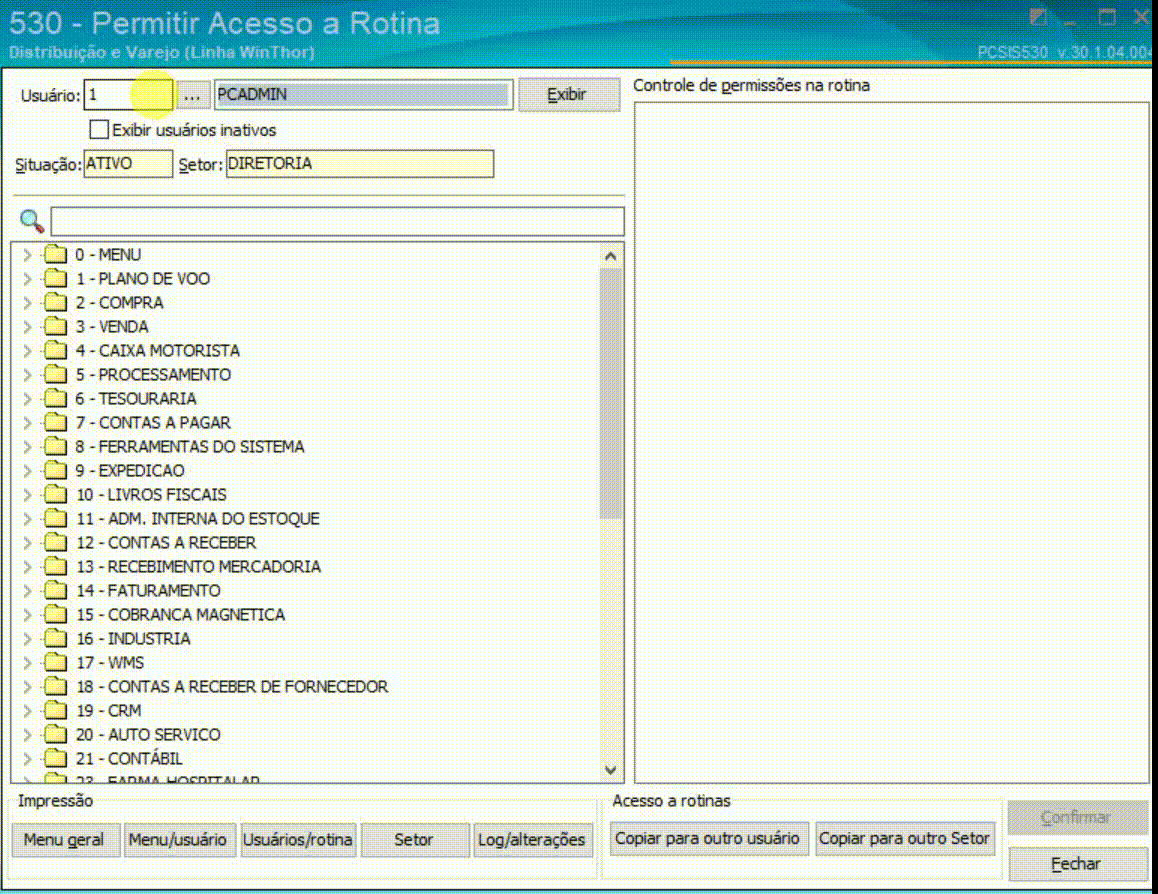The width and height of the screenshot is (1158, 894).
Task: Click tree list scrollbar up arrow
Action: (x=611, y=257)
